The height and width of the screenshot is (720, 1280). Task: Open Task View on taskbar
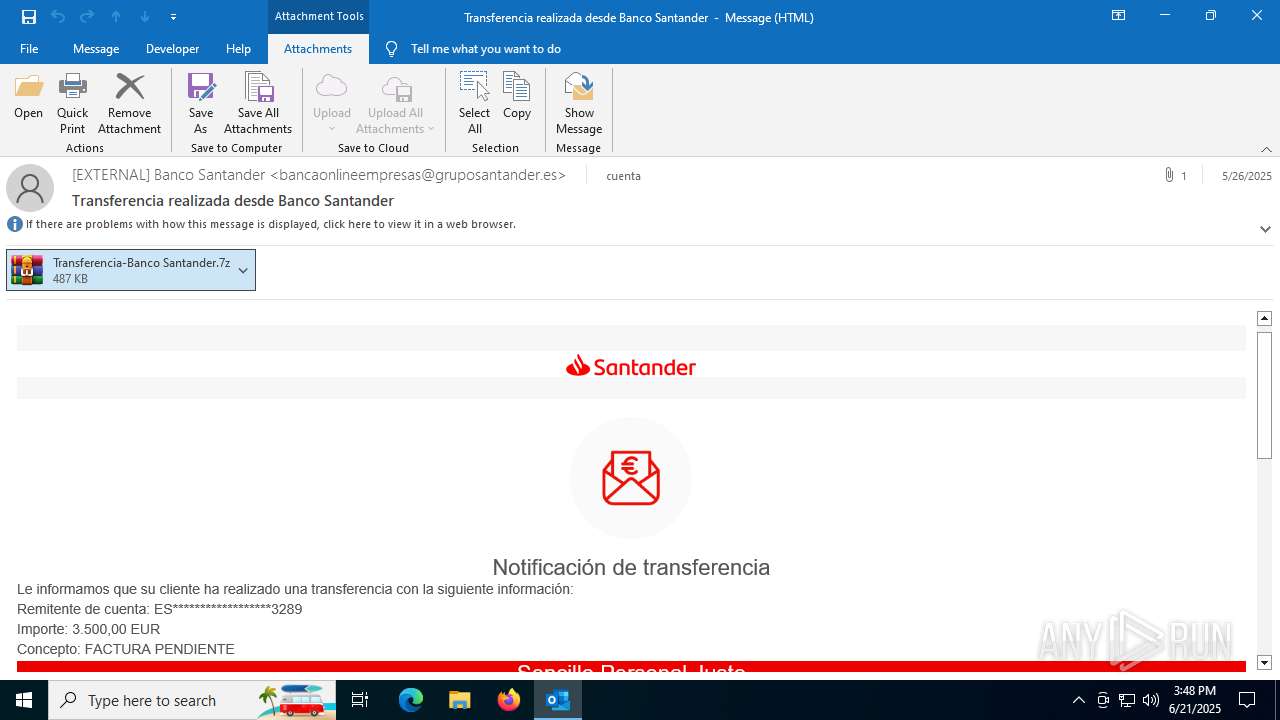coord(360,700)
